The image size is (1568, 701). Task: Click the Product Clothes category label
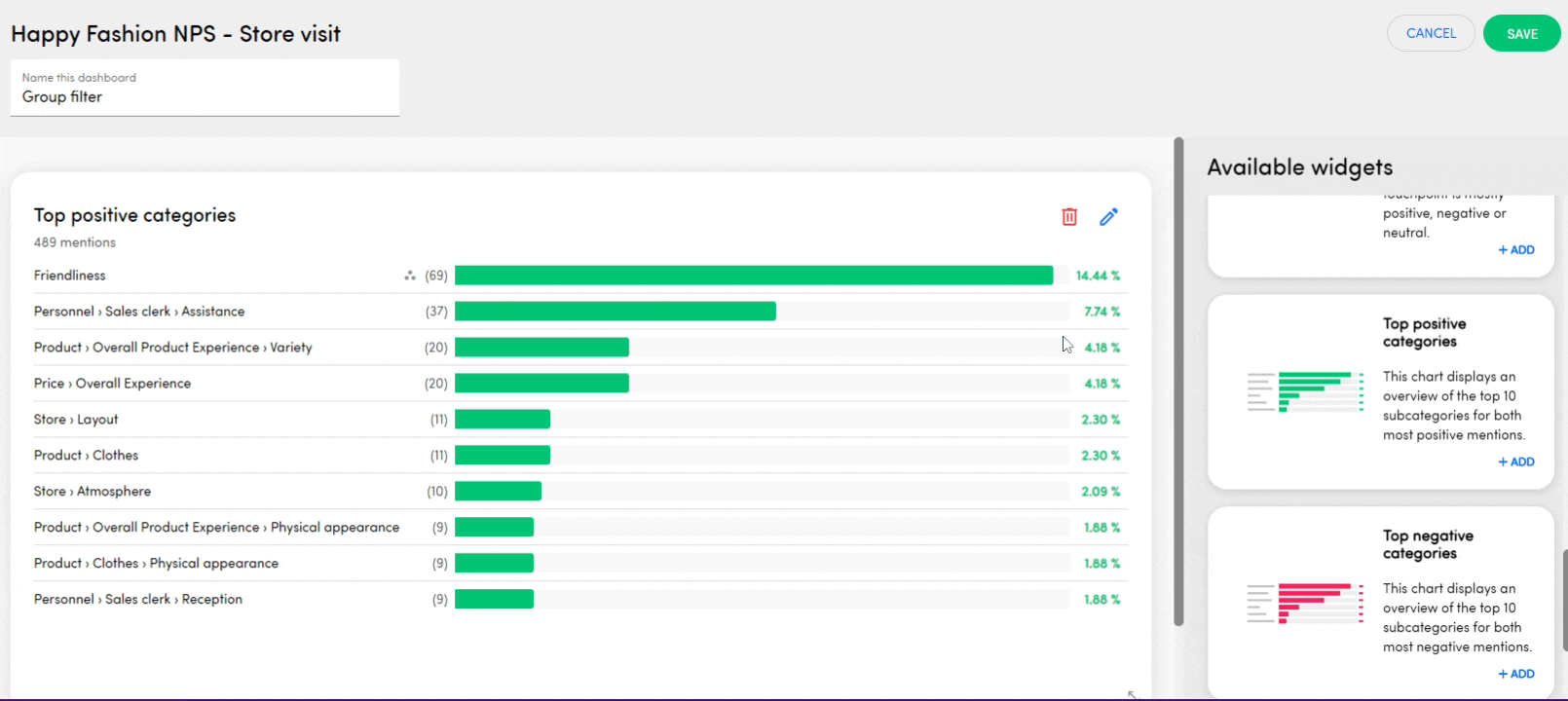point(86,456)
